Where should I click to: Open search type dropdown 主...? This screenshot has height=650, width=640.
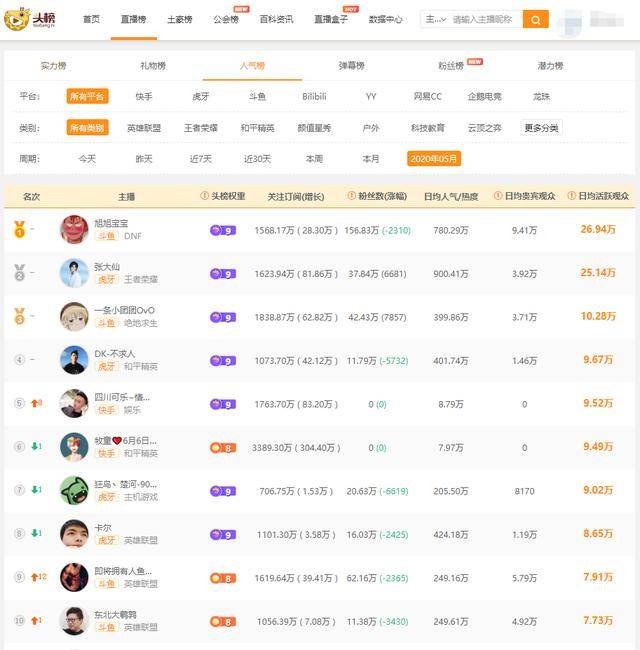[435, 19]
